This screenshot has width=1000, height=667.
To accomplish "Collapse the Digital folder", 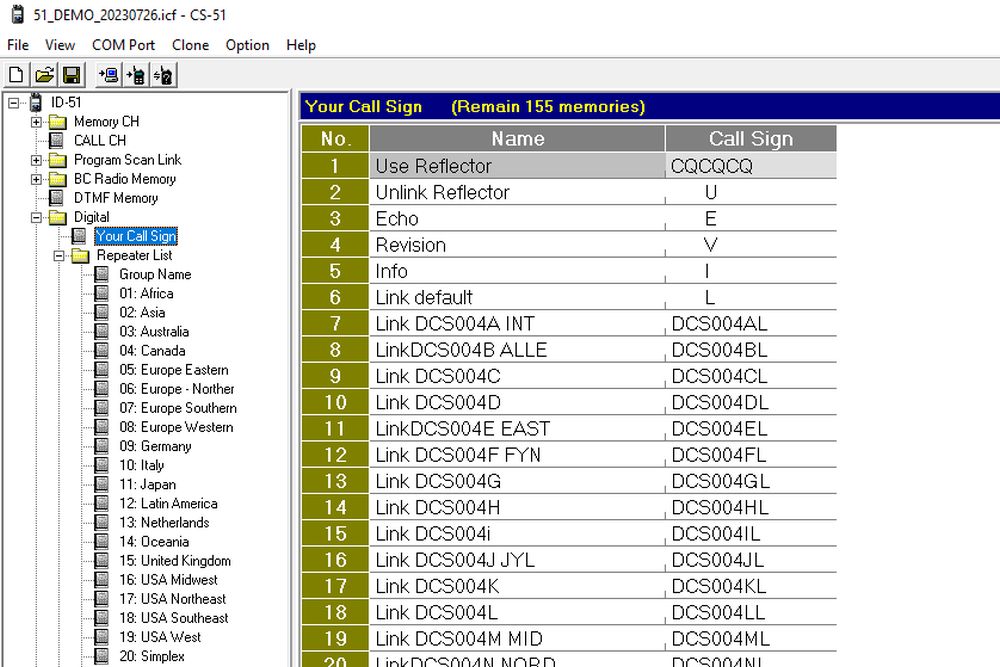I will (x=36, y=217).
